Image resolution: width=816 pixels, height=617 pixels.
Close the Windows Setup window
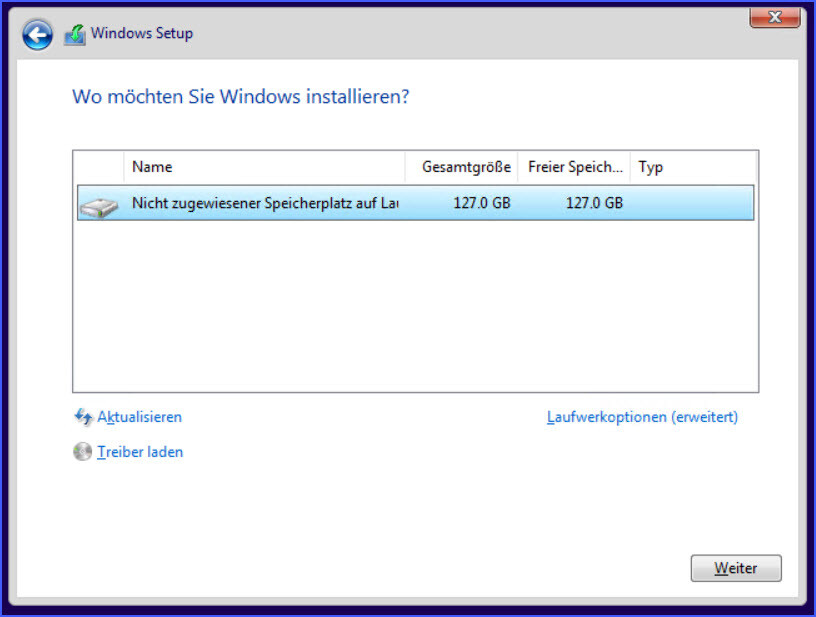point(775,17)
